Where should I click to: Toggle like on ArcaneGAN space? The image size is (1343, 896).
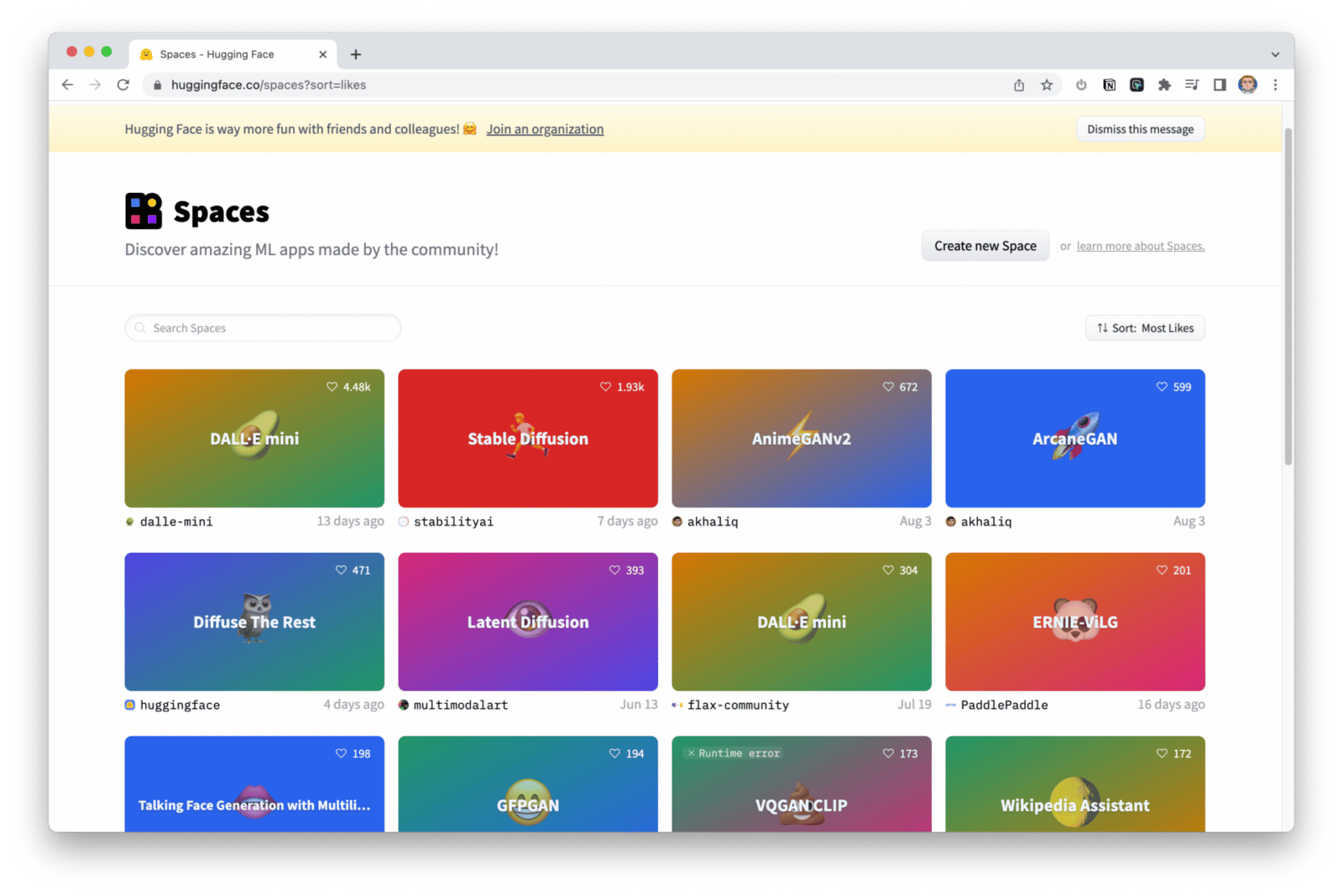click(1162, 387)
